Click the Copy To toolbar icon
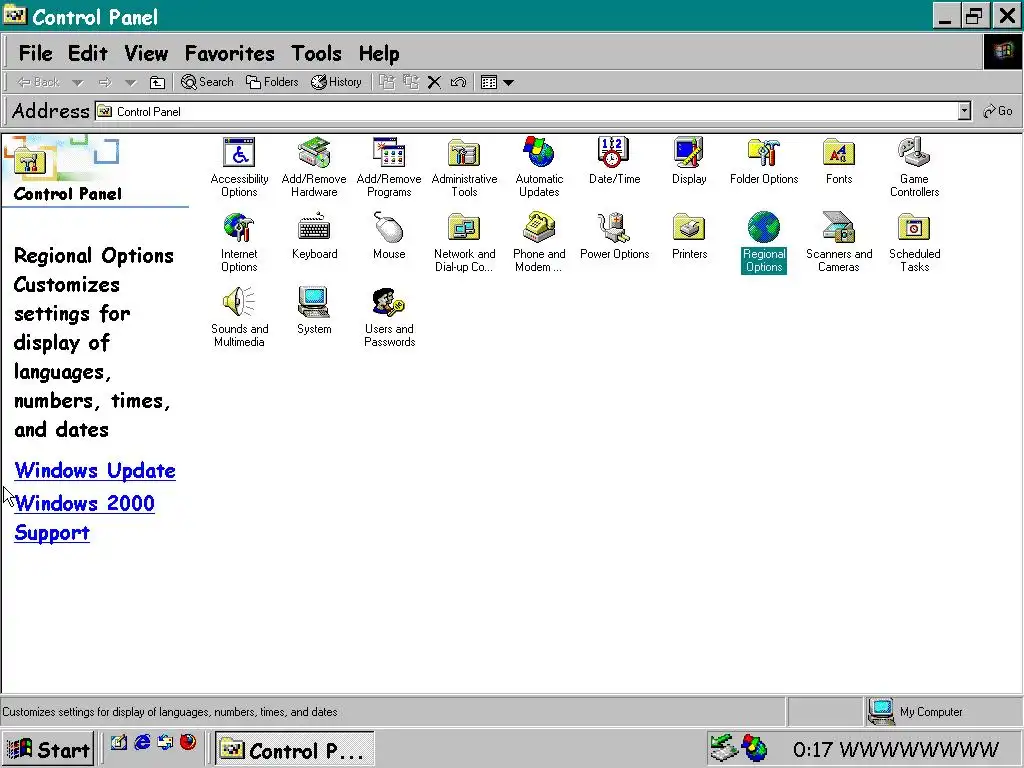The width and height of the screenshot is (1024, 768). [x=411, y=82]
